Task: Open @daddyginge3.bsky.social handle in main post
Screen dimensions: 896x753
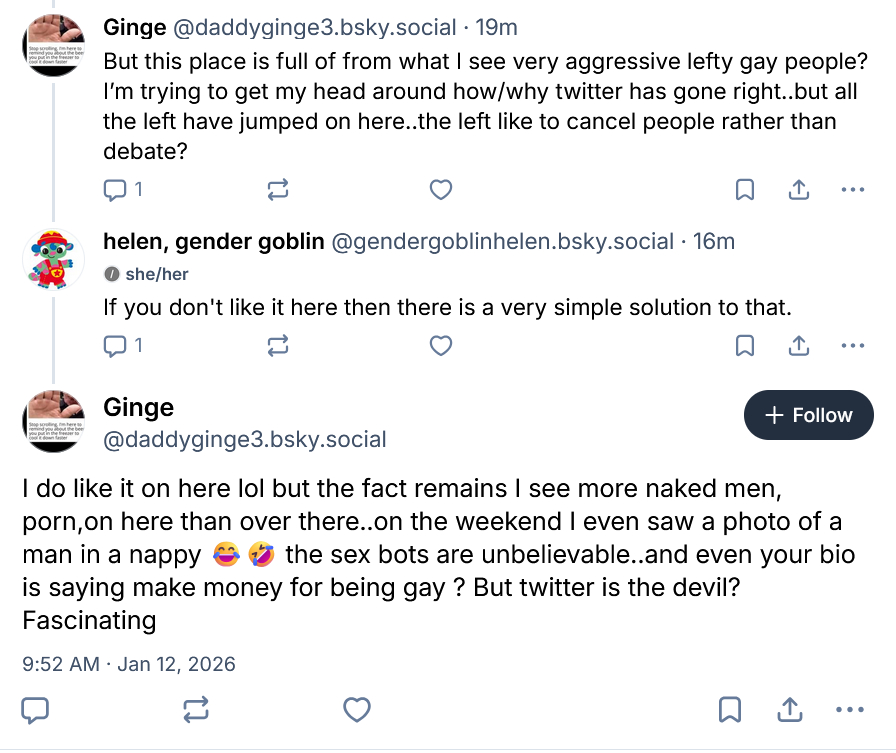Action: (x=244, y=440)
